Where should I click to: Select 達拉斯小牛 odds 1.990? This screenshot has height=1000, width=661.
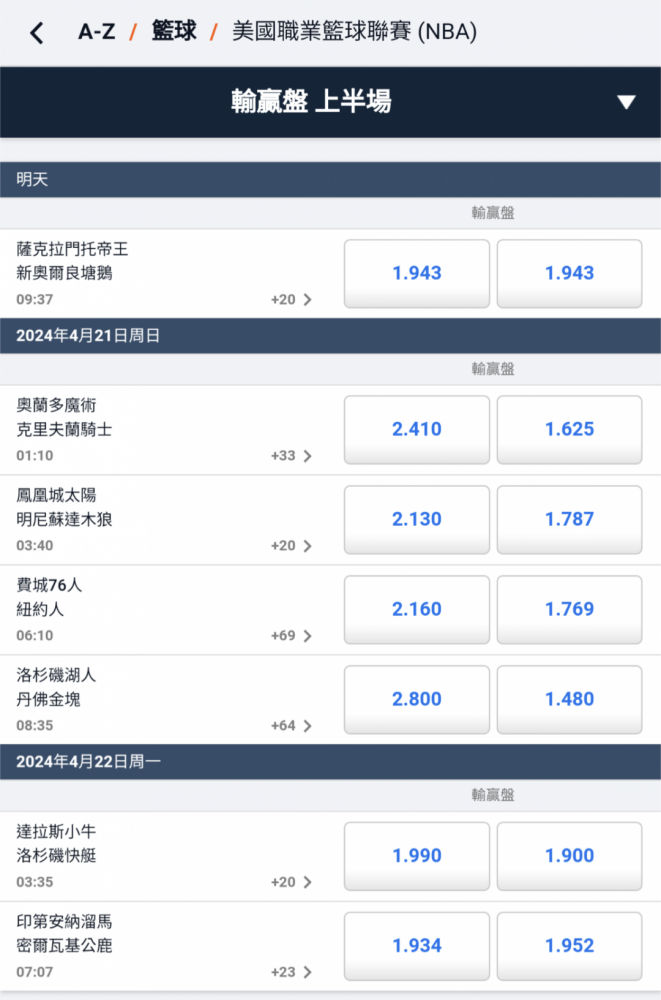(417, 855)
